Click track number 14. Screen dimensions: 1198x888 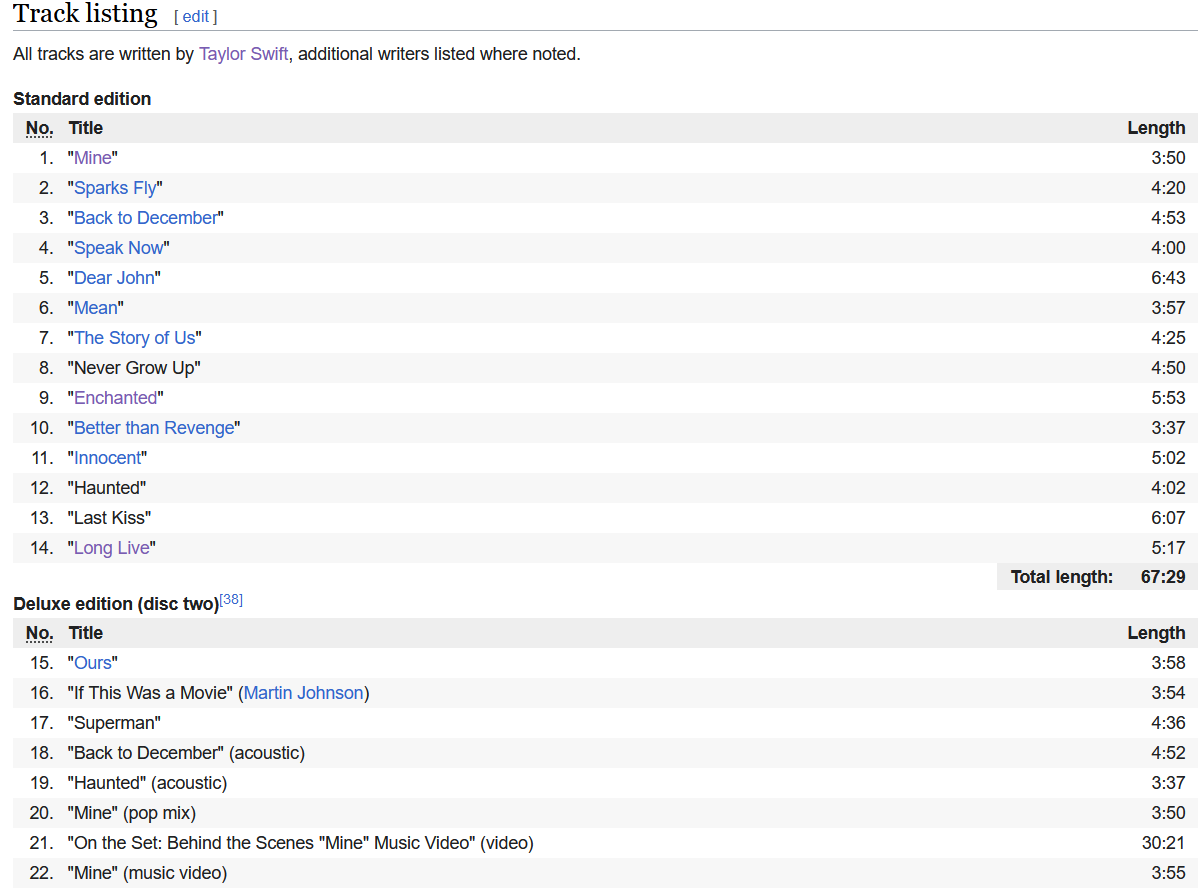coord(41,548)
